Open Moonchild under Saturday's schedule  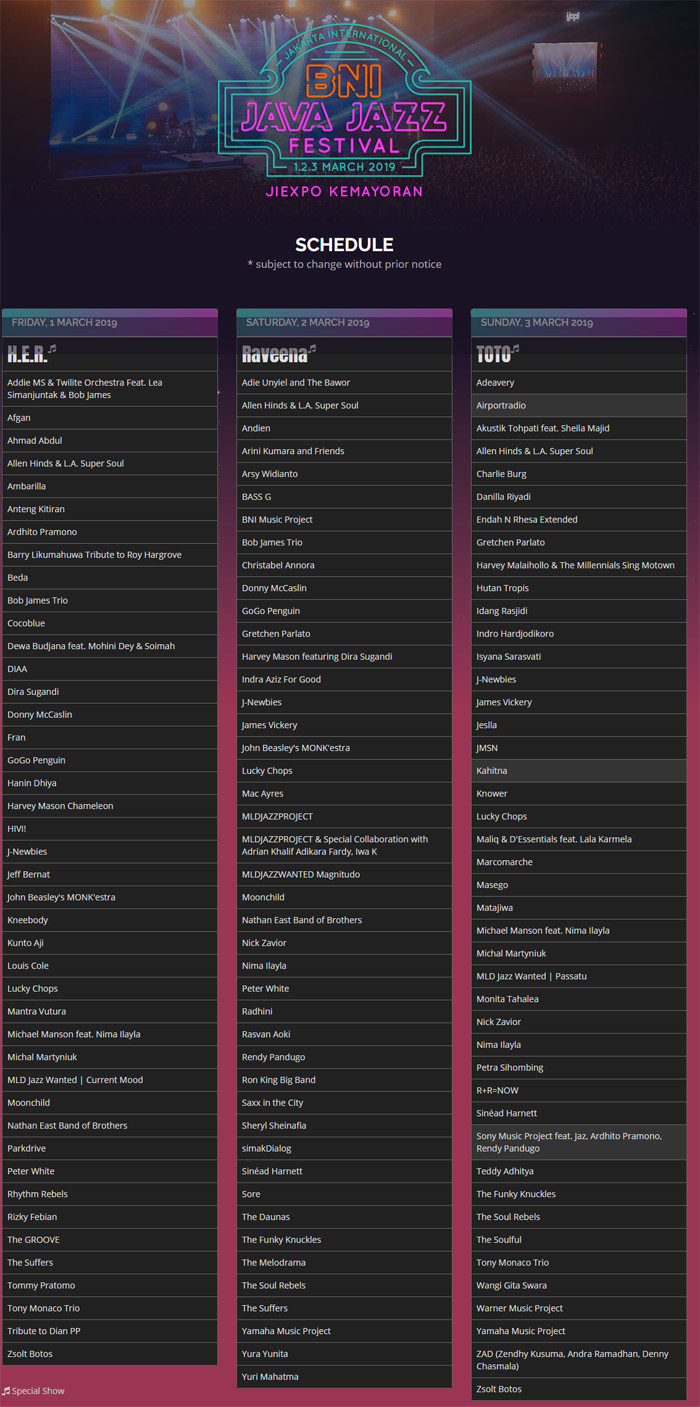[x=344, y=897]
